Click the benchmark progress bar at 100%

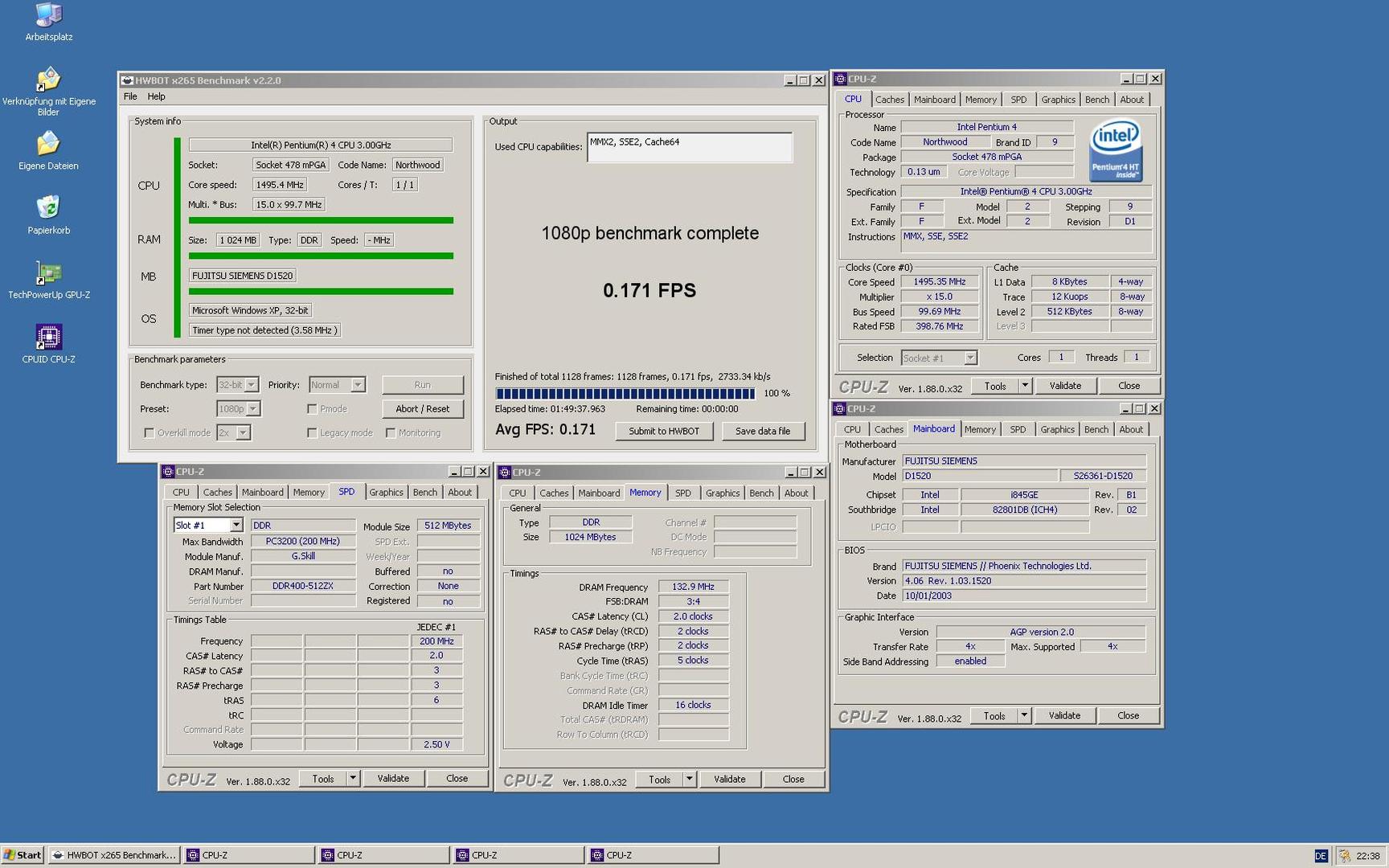click(x=625, y=394)
